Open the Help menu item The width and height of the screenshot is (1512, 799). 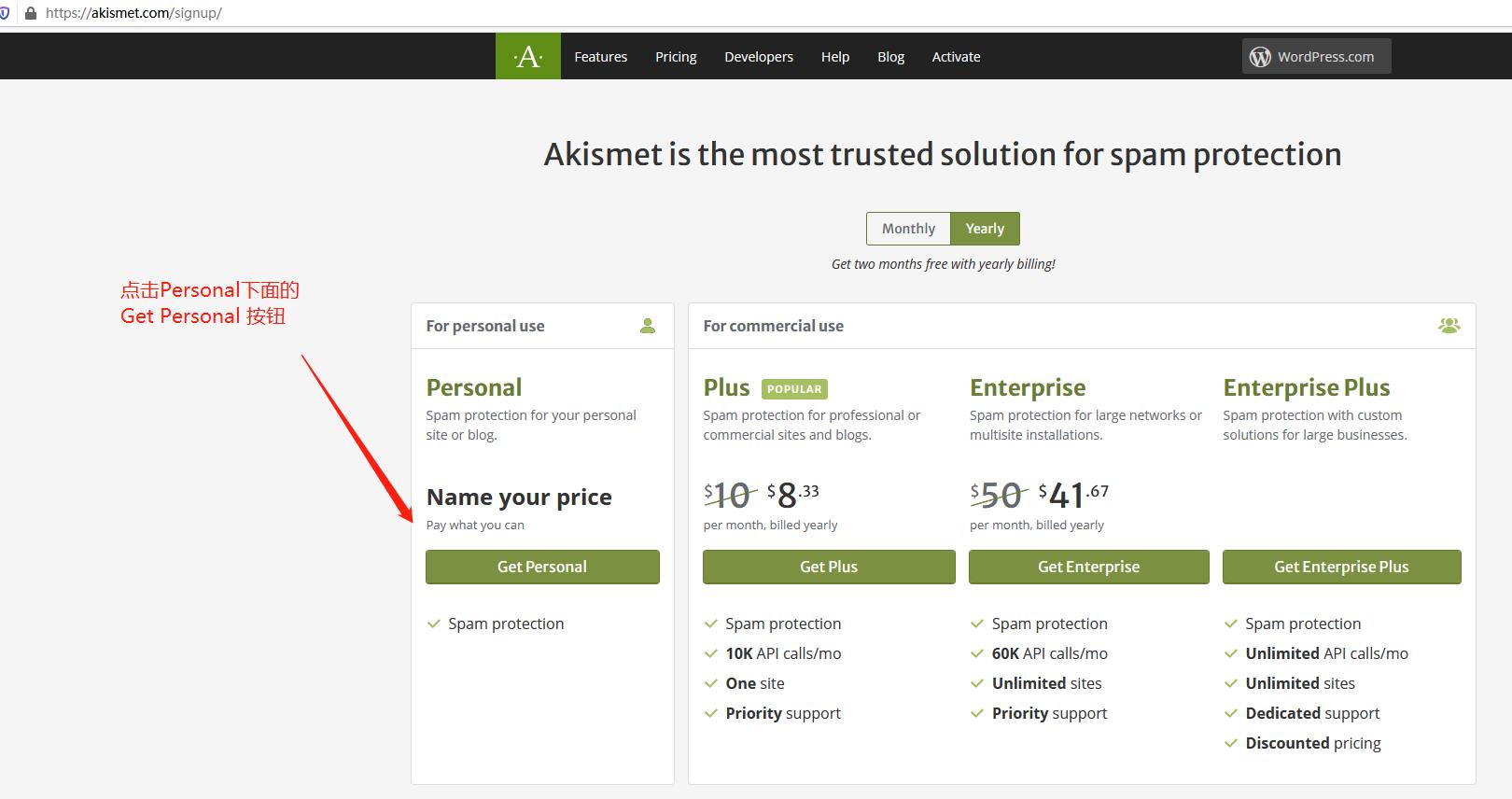pyautogui.click(x=835, y=57)
